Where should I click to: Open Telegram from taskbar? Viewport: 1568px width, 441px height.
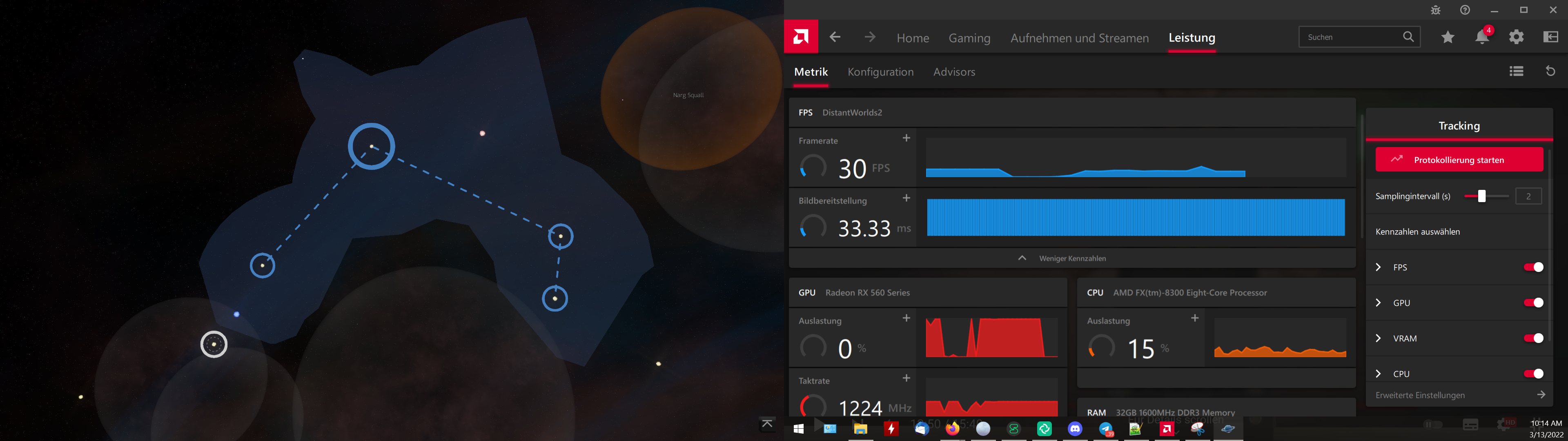pos(1106,429)
